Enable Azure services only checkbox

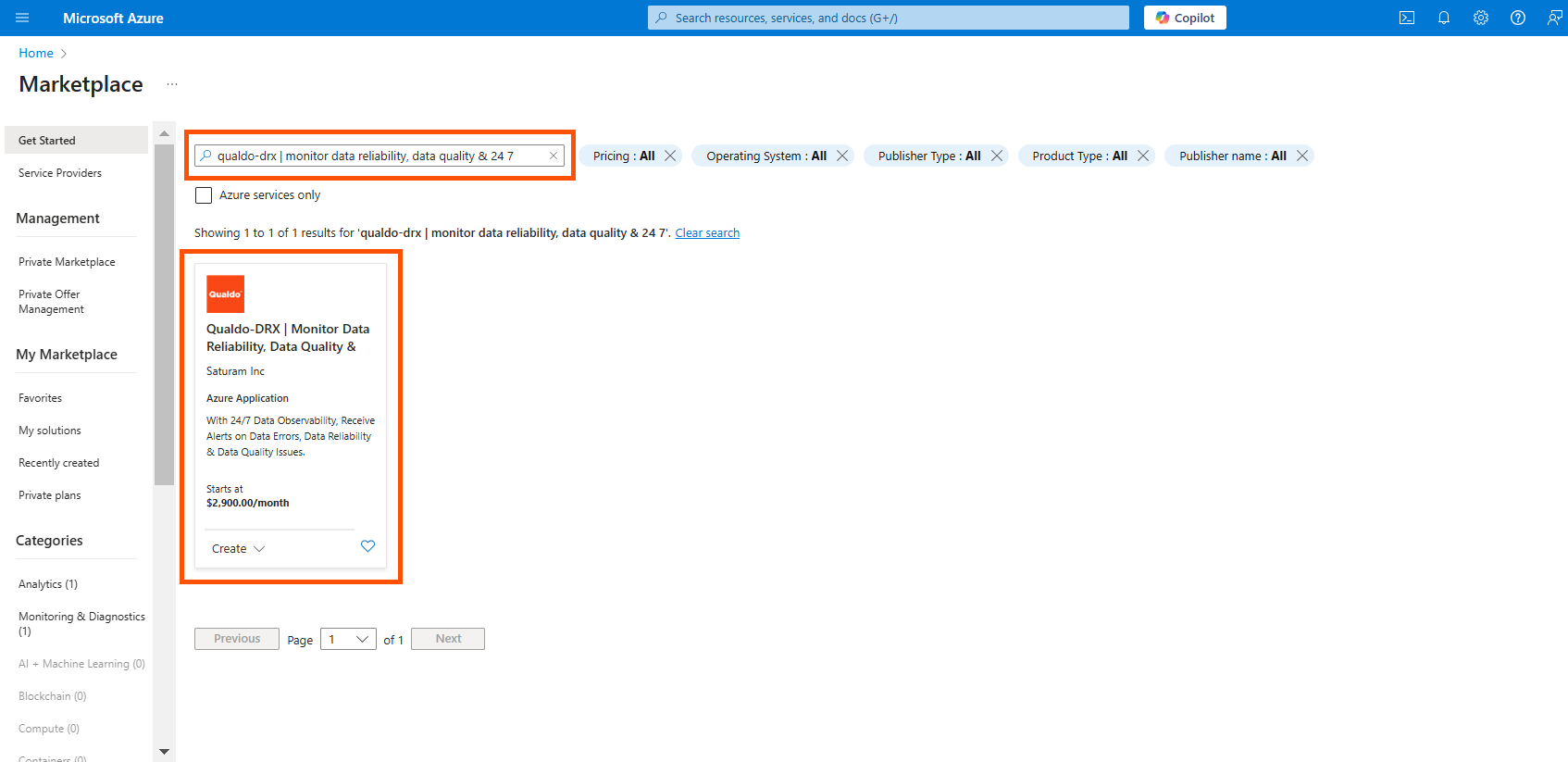pyautogui.click(x=204, y=195)
